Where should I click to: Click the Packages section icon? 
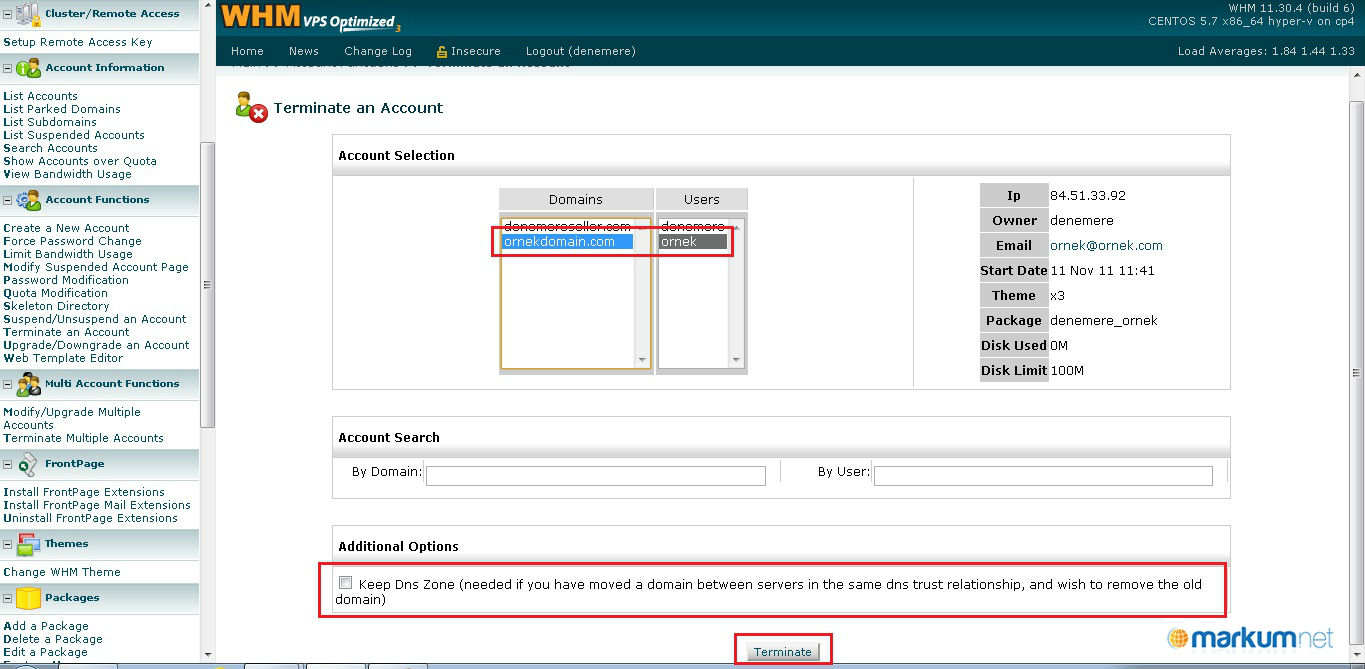coord(28,598)
